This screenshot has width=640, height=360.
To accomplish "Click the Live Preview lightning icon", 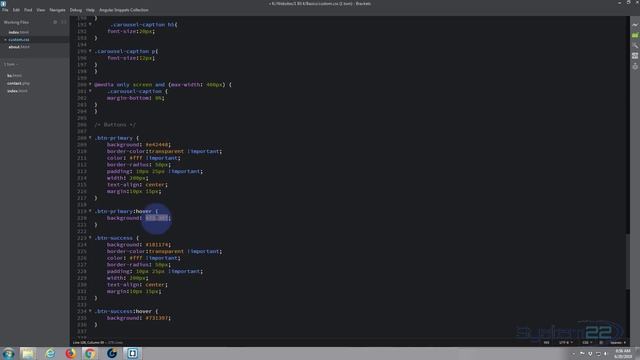I will (635, 25).
